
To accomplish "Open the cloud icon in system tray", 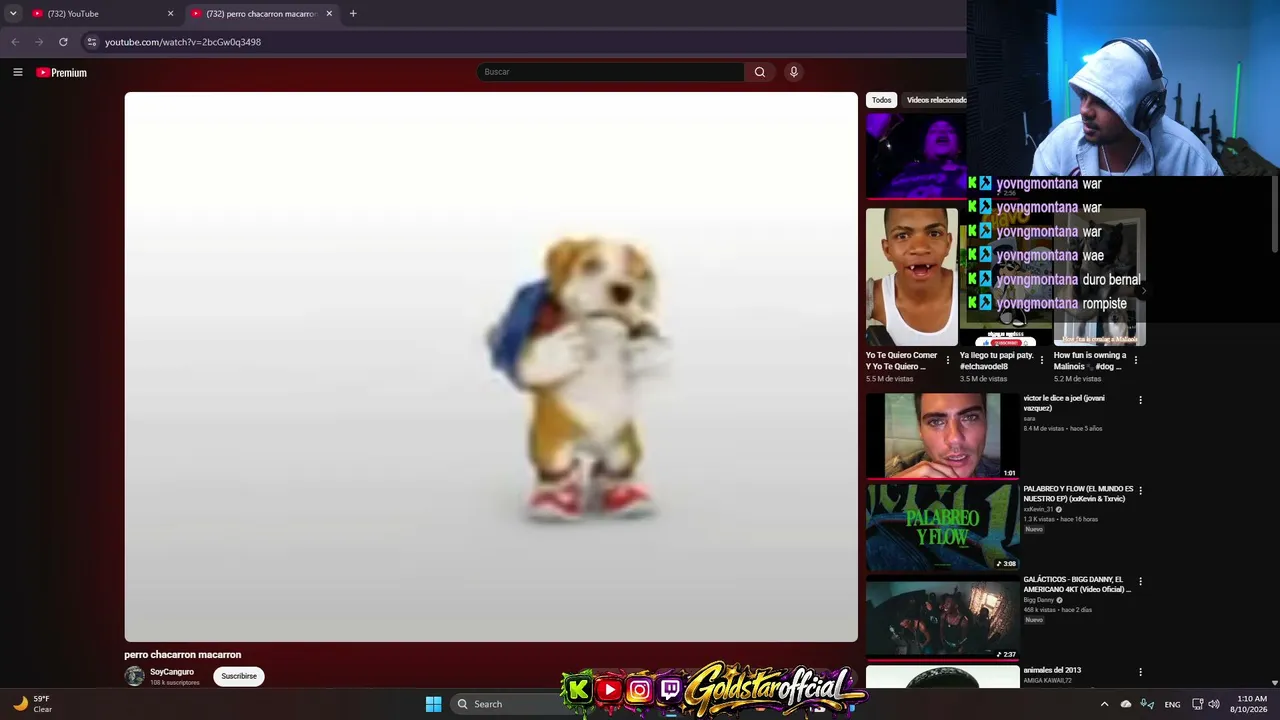I will [x=1126, y=704].
